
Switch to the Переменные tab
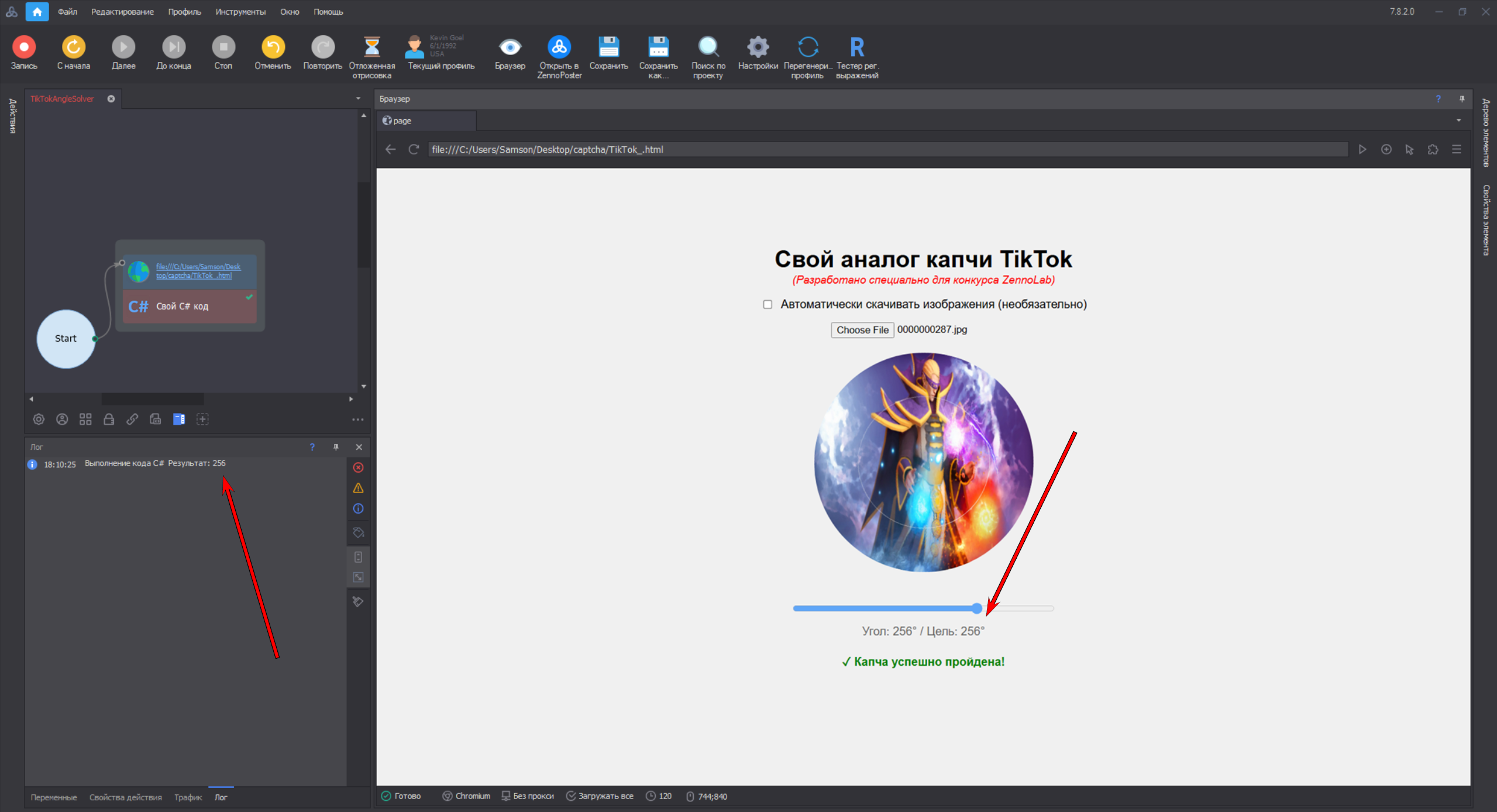tap(54, 797)
